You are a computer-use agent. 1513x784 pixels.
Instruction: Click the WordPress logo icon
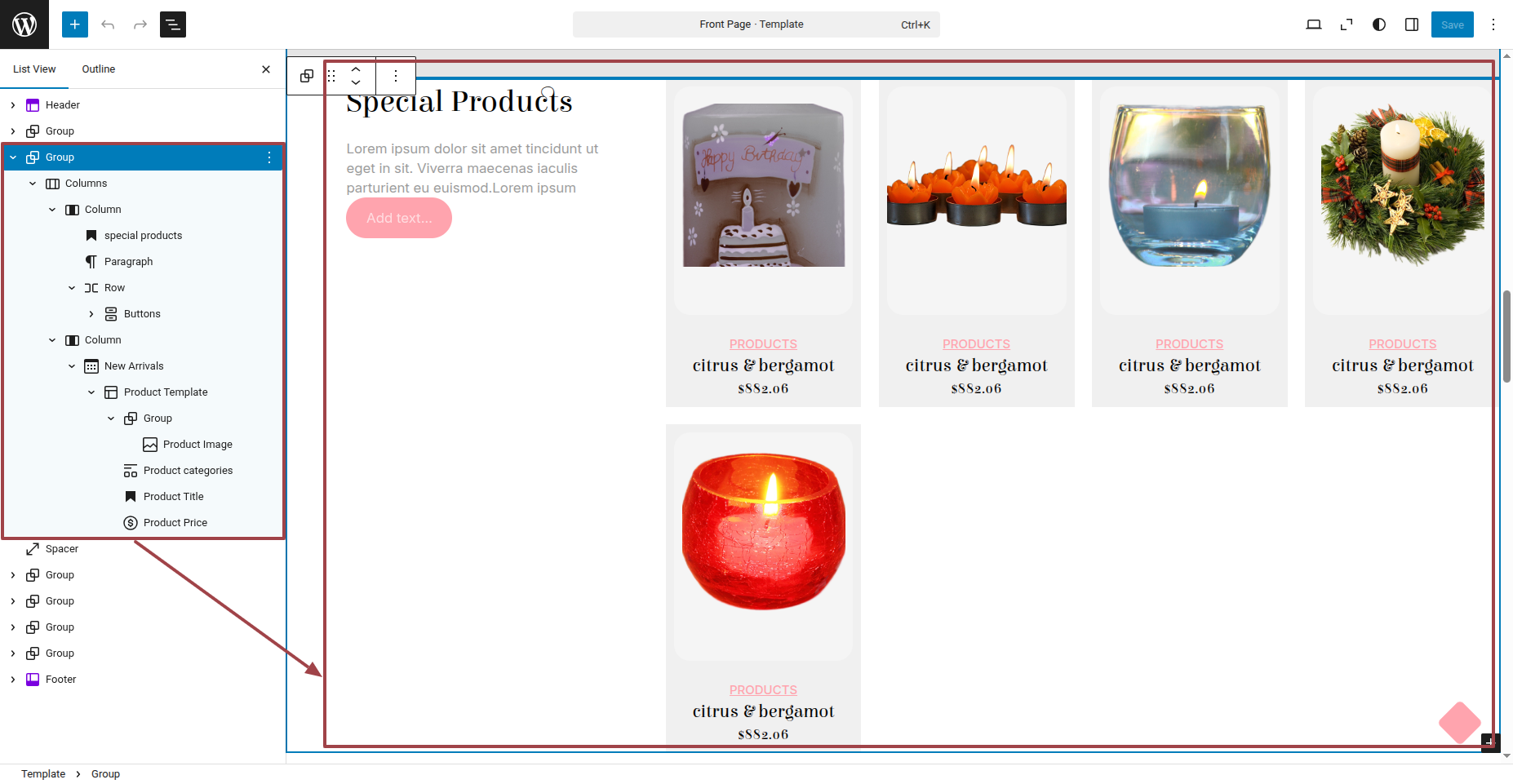coord(24,24)
